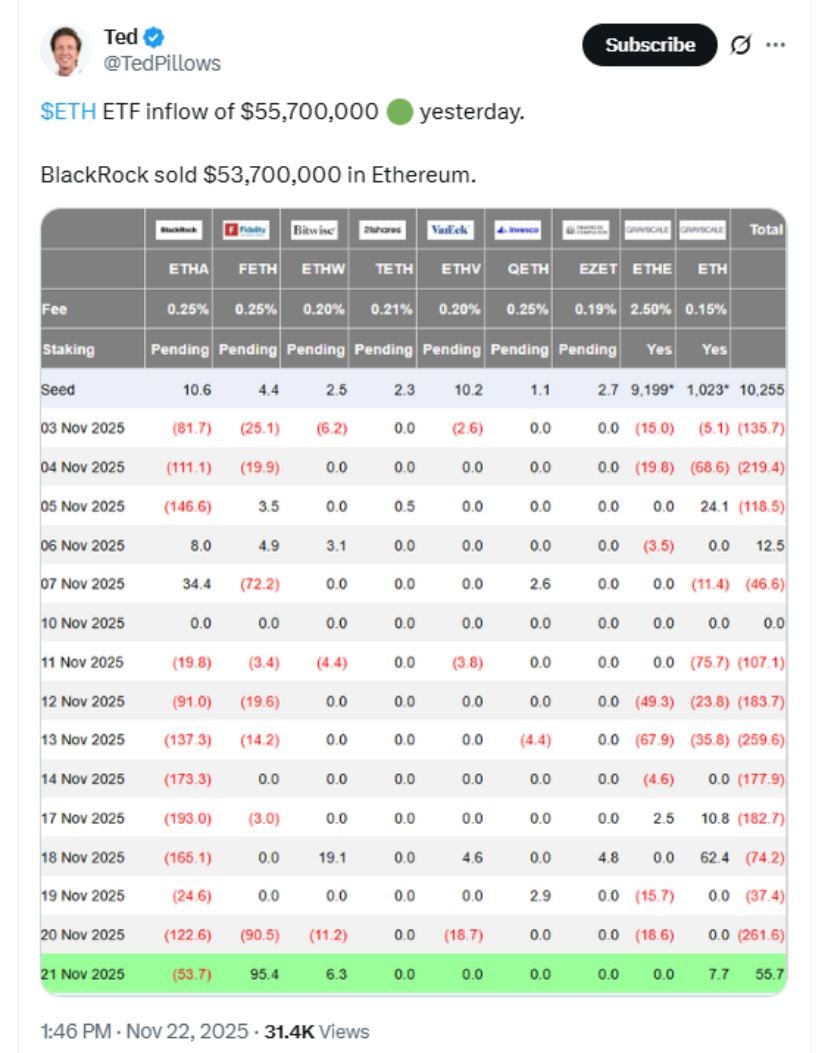Click the Franklin Templeton logo above EZET
This screenshot has width=825, height=1053.
[x=586, y=230]
